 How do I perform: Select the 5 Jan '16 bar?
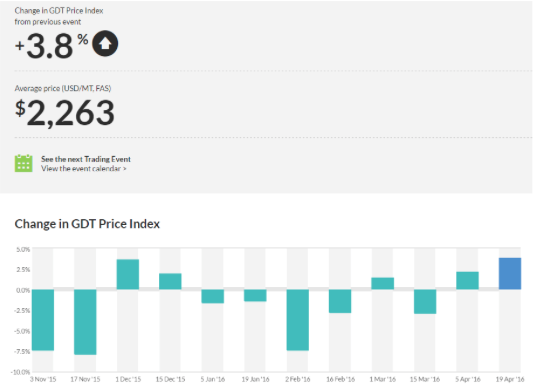pyautogui.click(x=213, y=296)
